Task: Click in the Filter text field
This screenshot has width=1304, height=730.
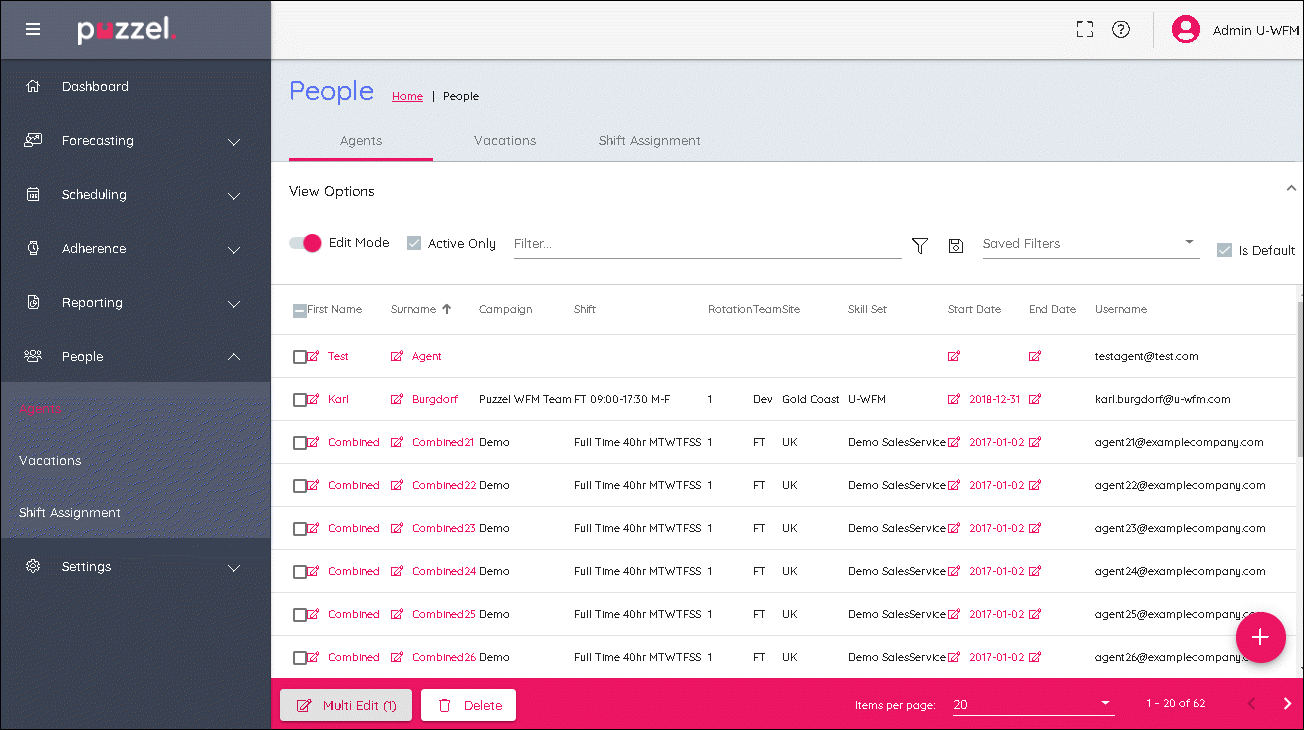Action: [706, 244]
